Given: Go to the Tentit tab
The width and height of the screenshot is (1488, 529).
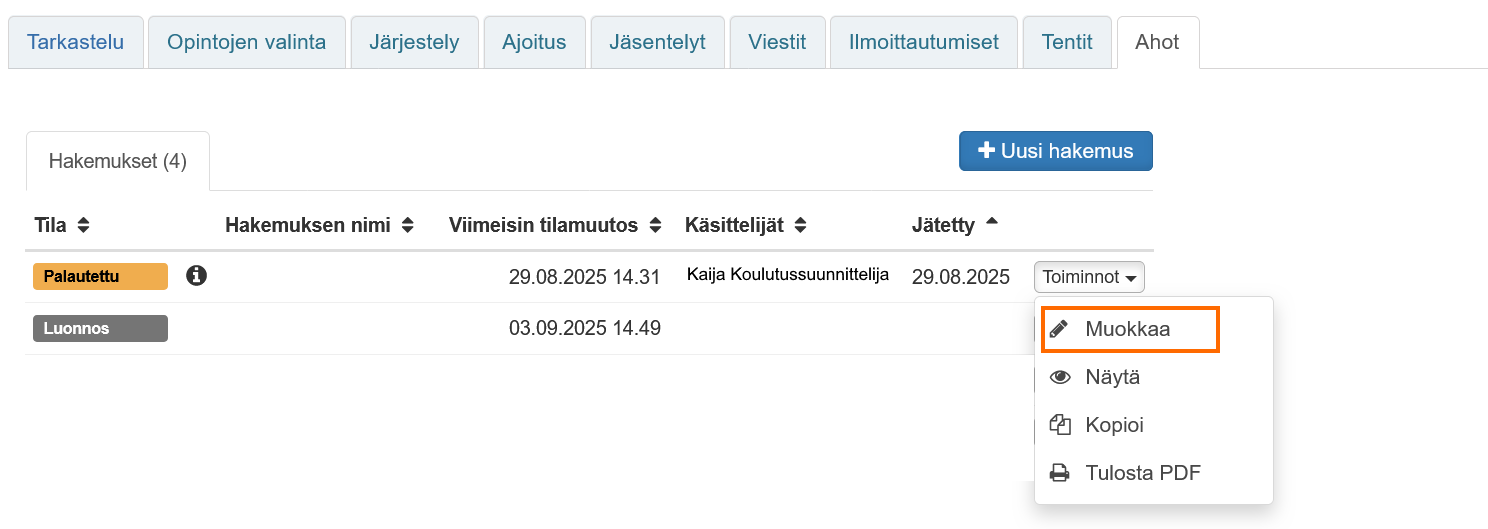Looking at the screenshot, I should [x=1067, y=43].
